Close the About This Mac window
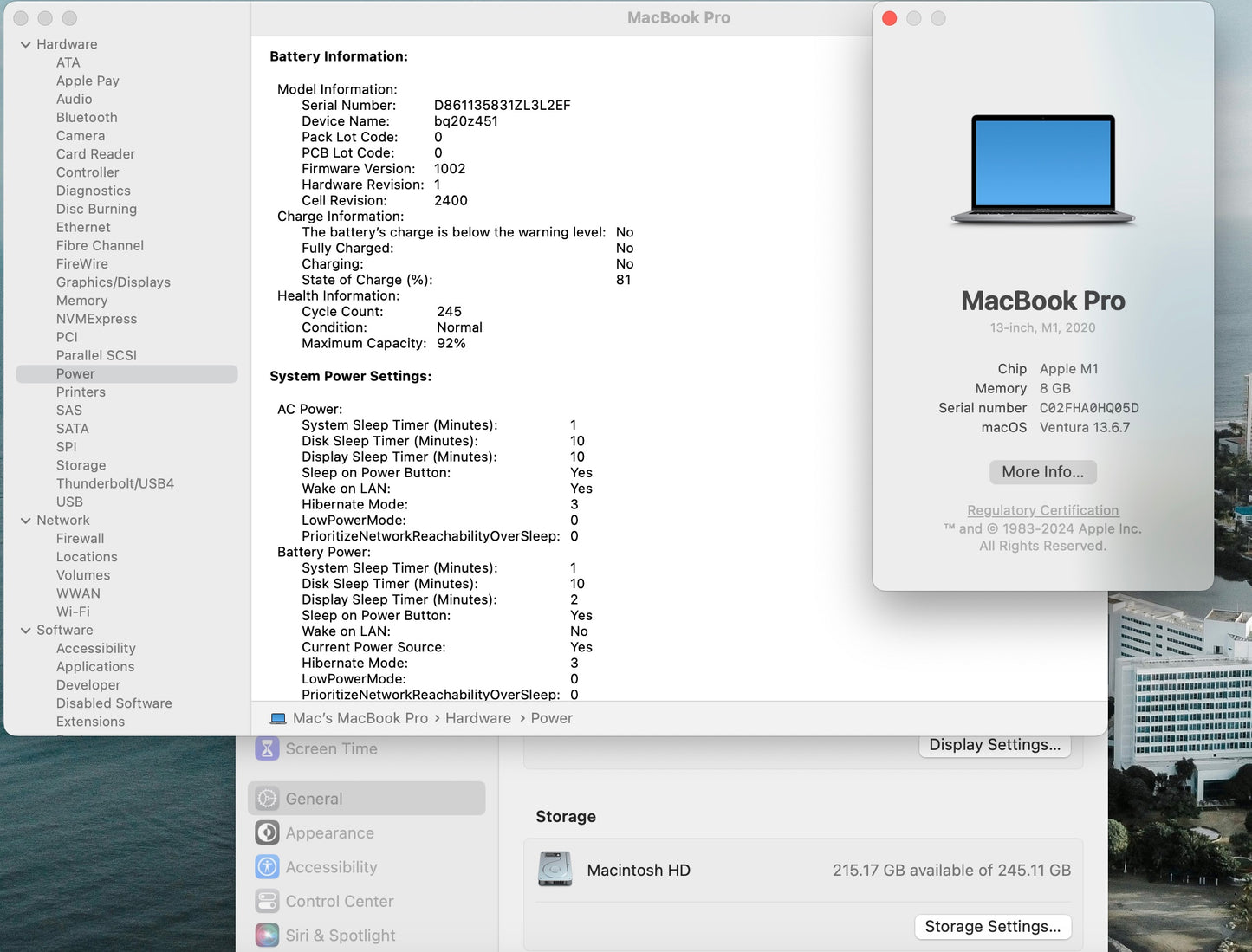This screenshot has height=952, width=1252. coord(890,18)
